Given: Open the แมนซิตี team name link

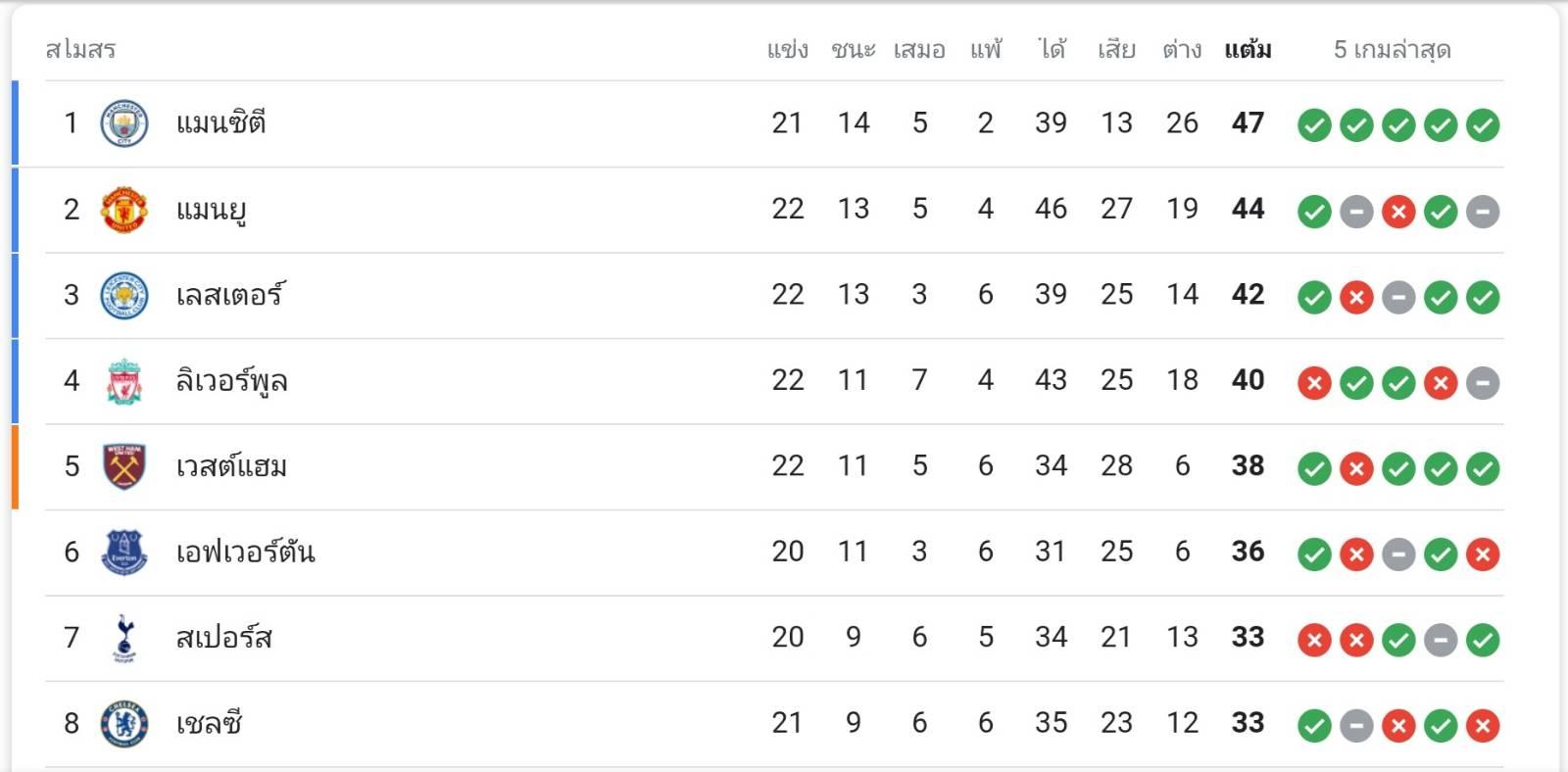Looking at the screenshot, I should coord(220,123).
